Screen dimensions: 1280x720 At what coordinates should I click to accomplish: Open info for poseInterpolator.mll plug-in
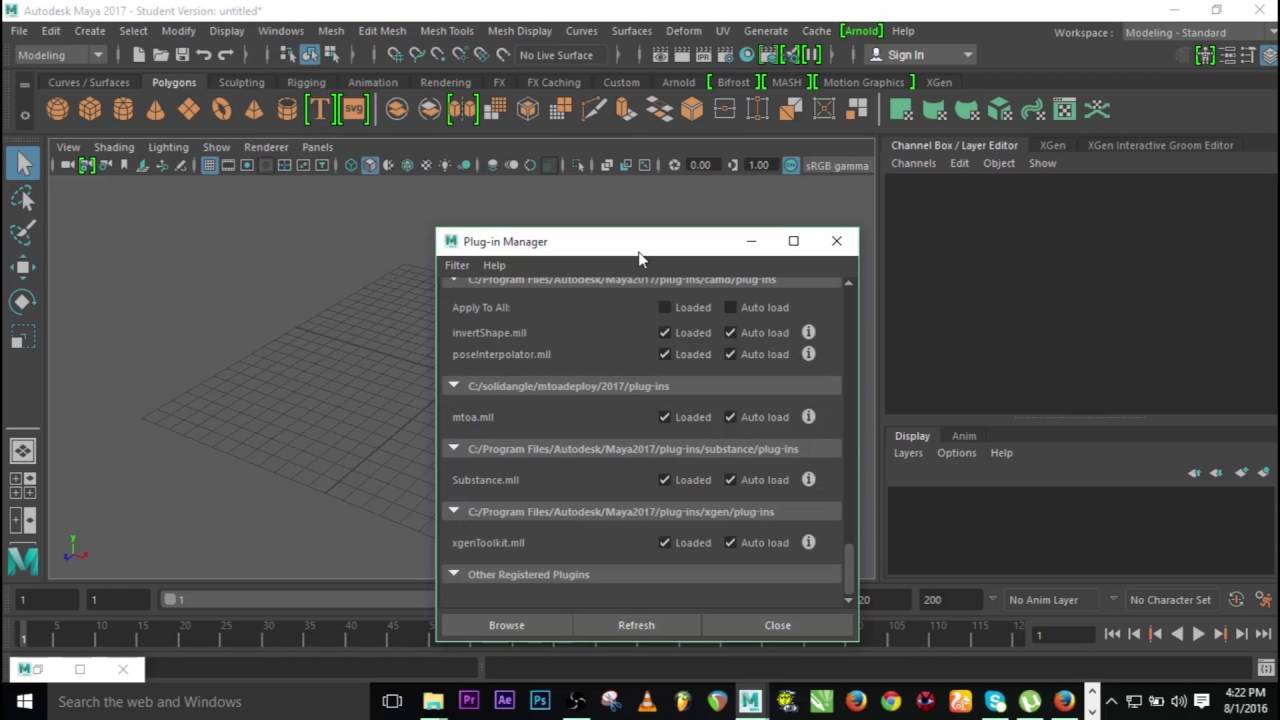[808, 354]
